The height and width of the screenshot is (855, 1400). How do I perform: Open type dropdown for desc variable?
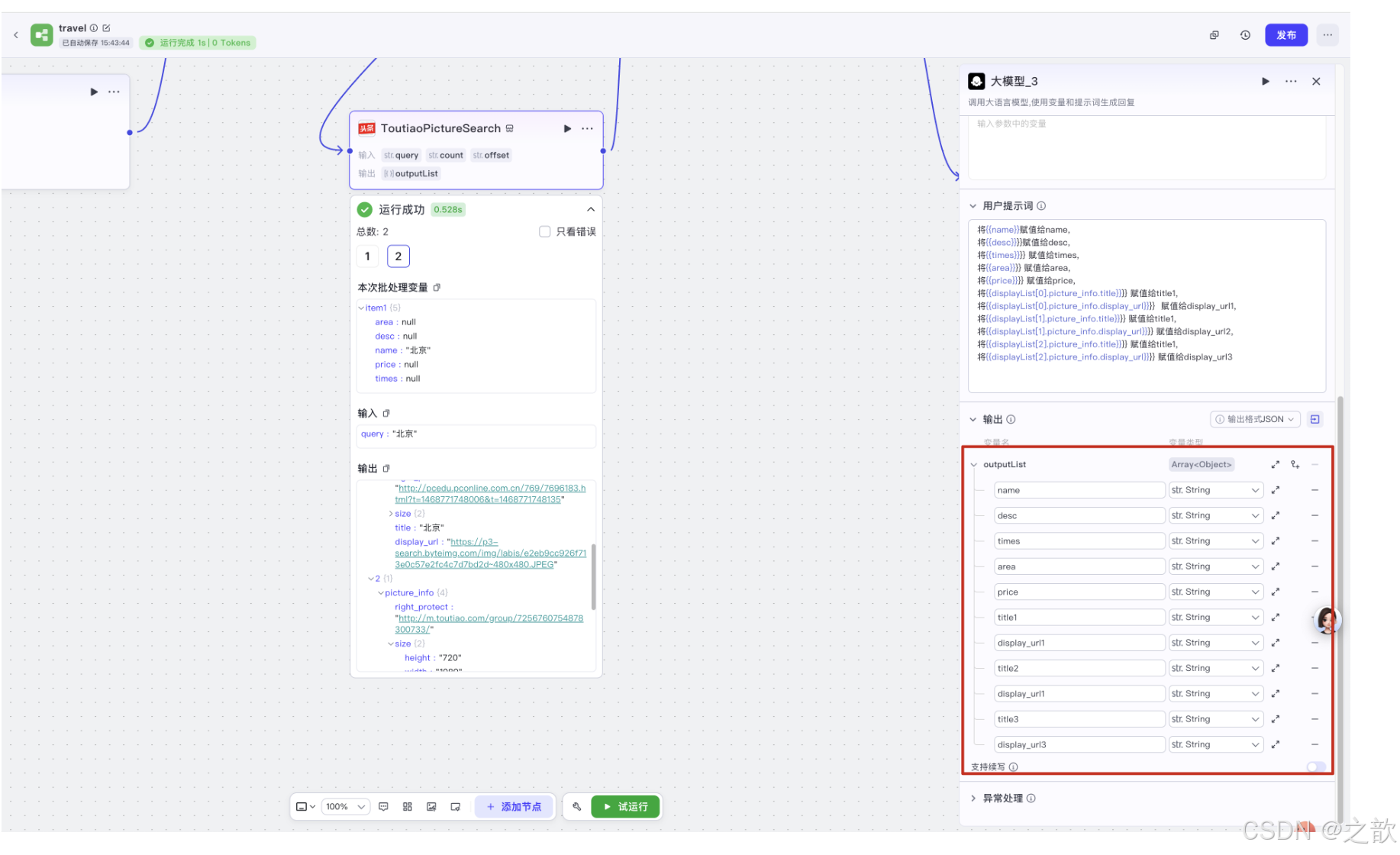[x=1215, y=515]
